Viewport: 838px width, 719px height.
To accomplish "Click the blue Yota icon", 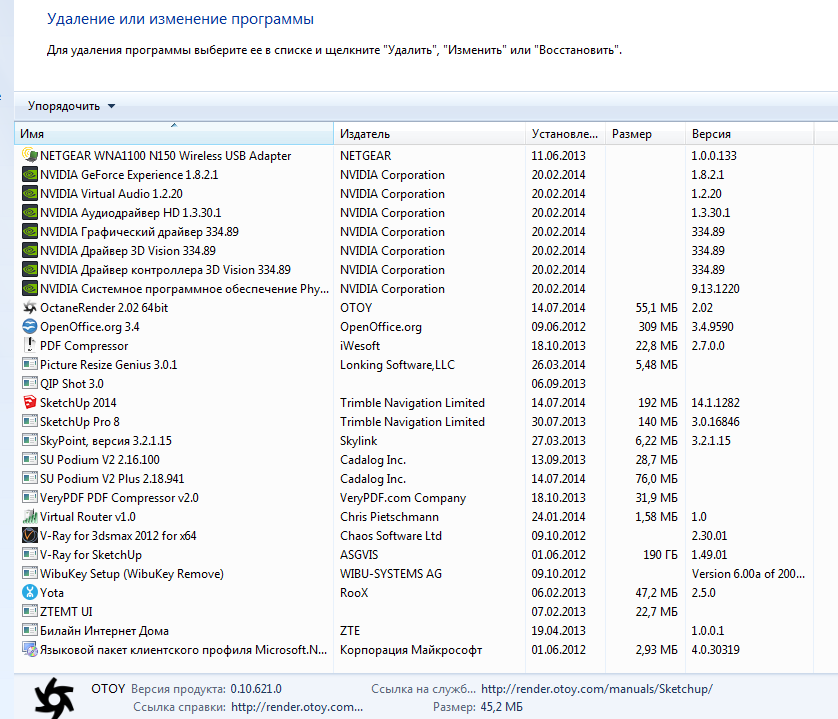I will [30, 592].
